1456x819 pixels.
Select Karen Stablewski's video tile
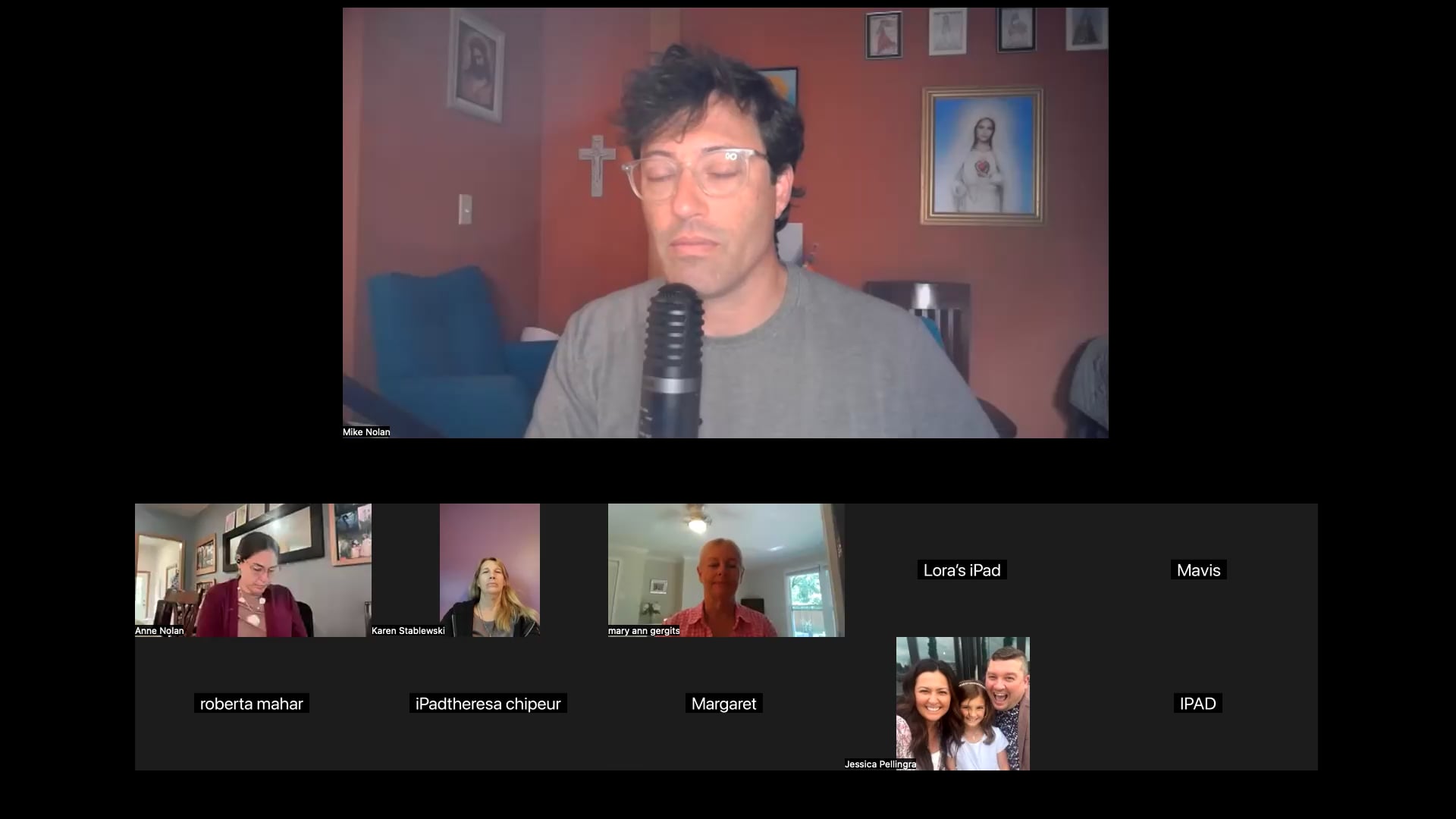489,570
